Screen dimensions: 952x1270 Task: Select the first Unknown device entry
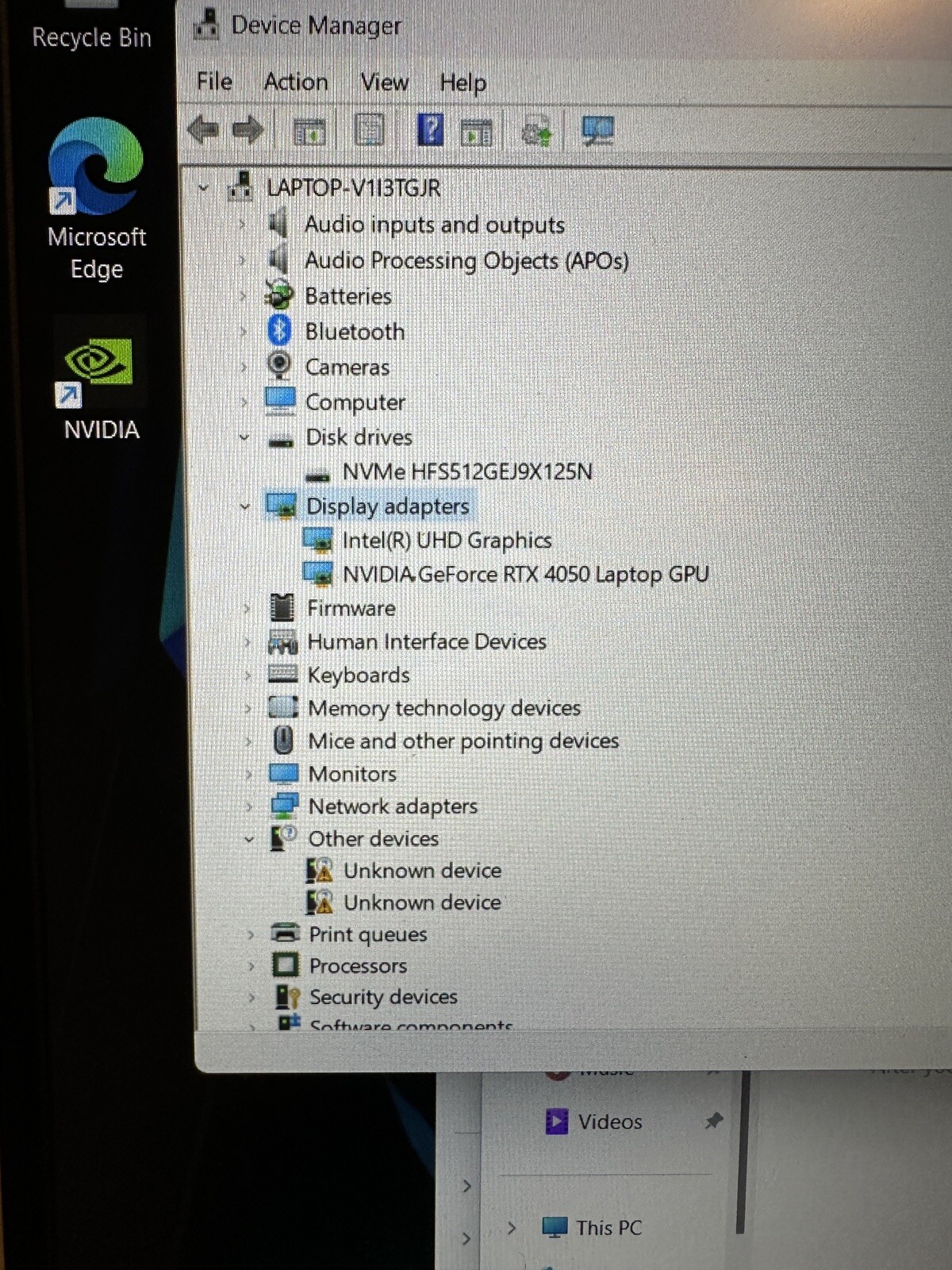(422, 871)
